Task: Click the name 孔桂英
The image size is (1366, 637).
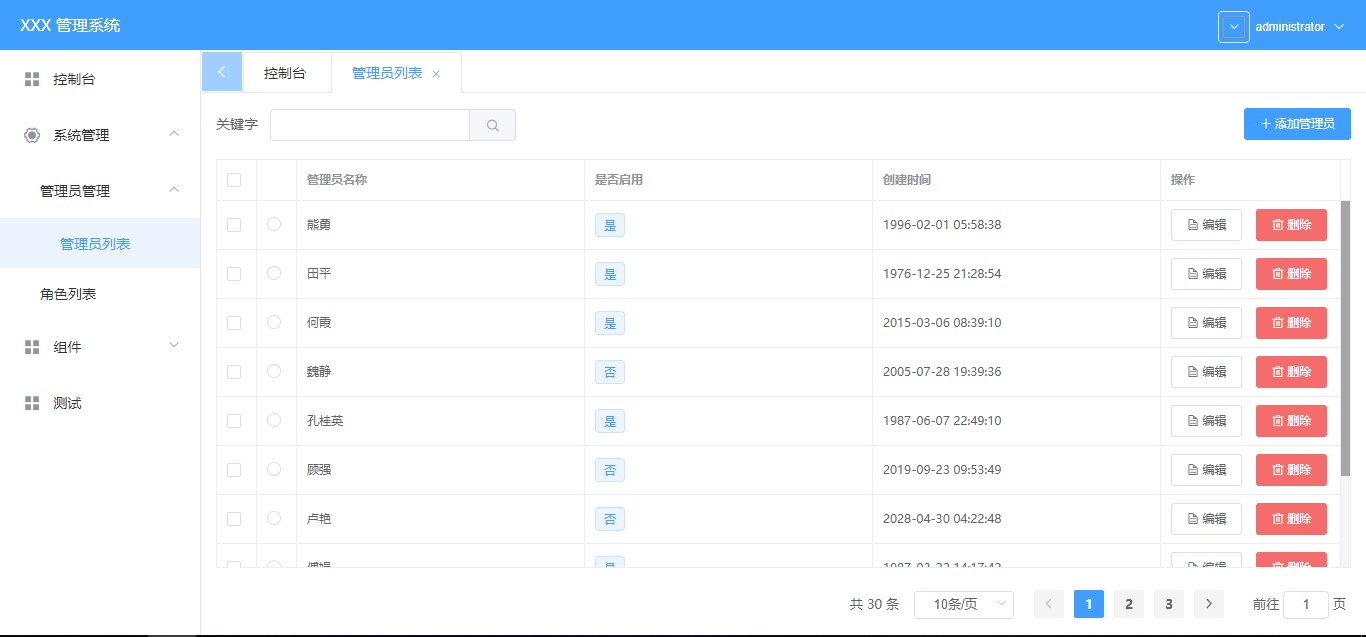Action: point(325,421)
